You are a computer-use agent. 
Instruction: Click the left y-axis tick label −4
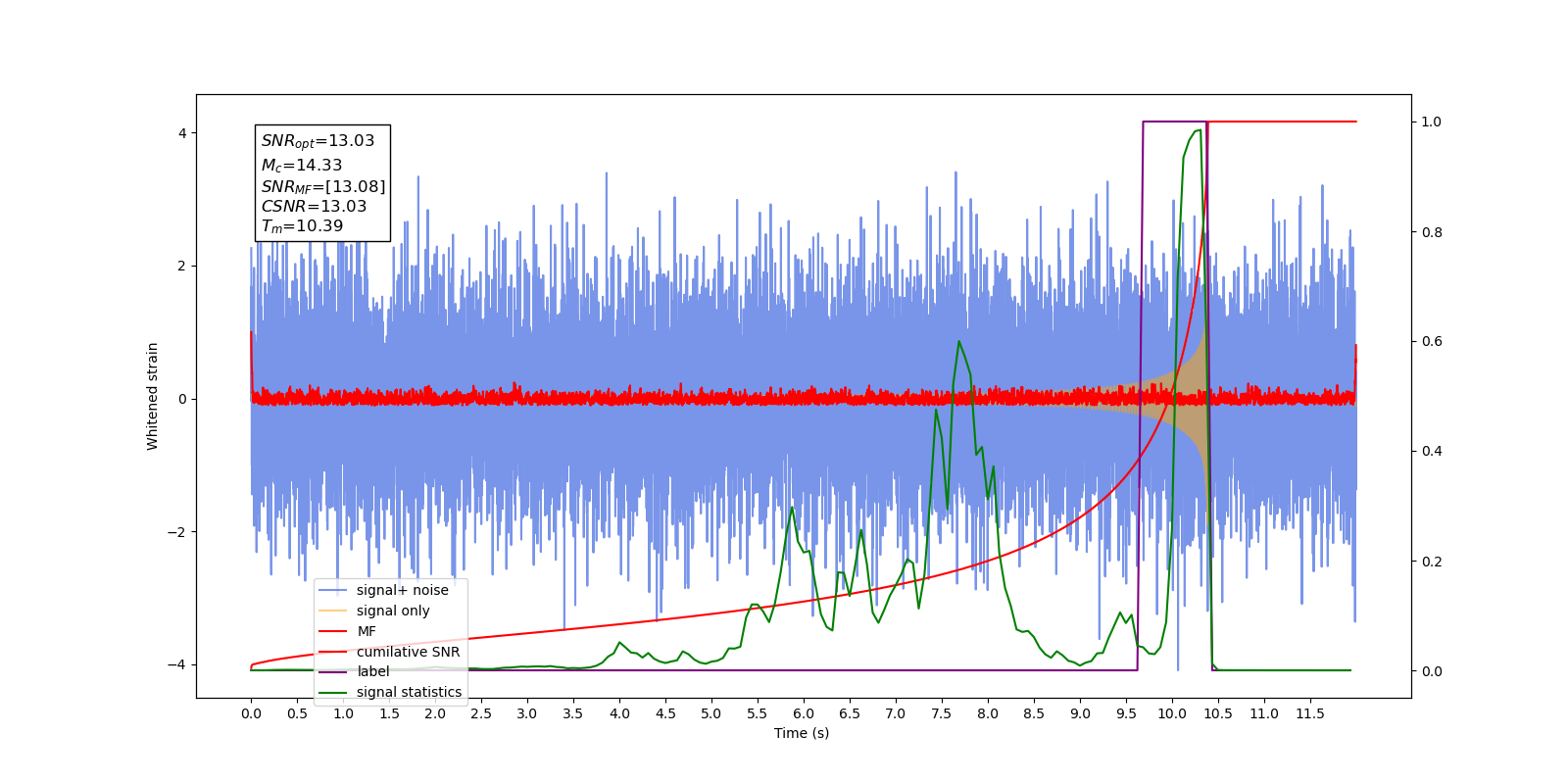pyautogui.click(x=178, y=665)
